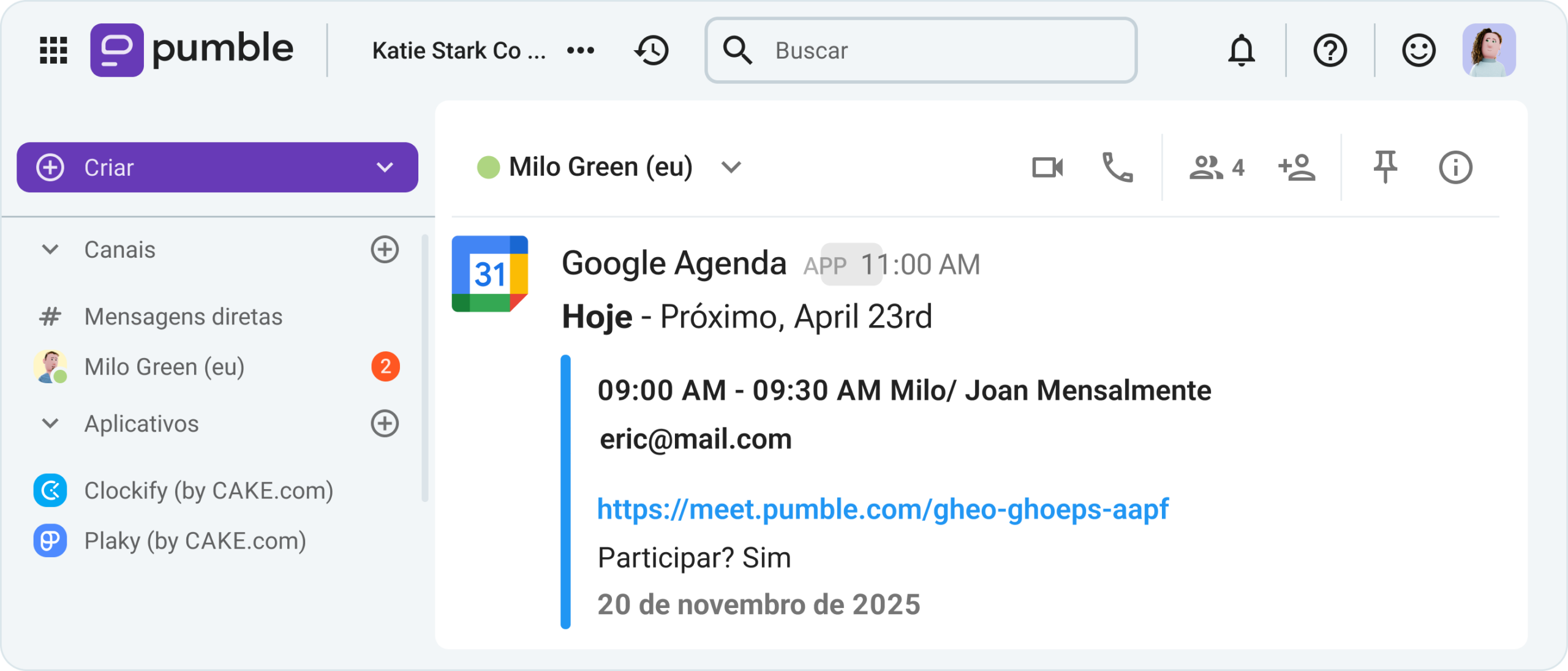Open pinned messages
The width and height of the screenshot is (1568, 671).
click(x=1385, y=167)
